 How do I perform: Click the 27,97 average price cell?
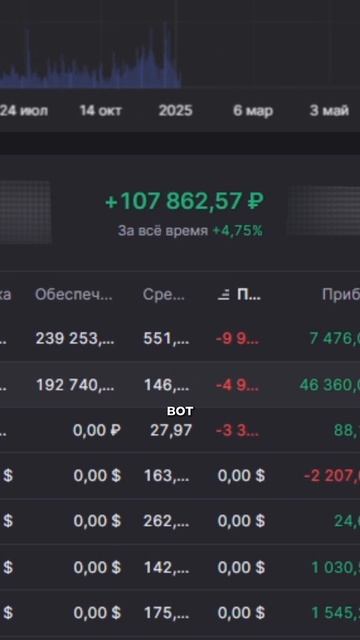171,431
